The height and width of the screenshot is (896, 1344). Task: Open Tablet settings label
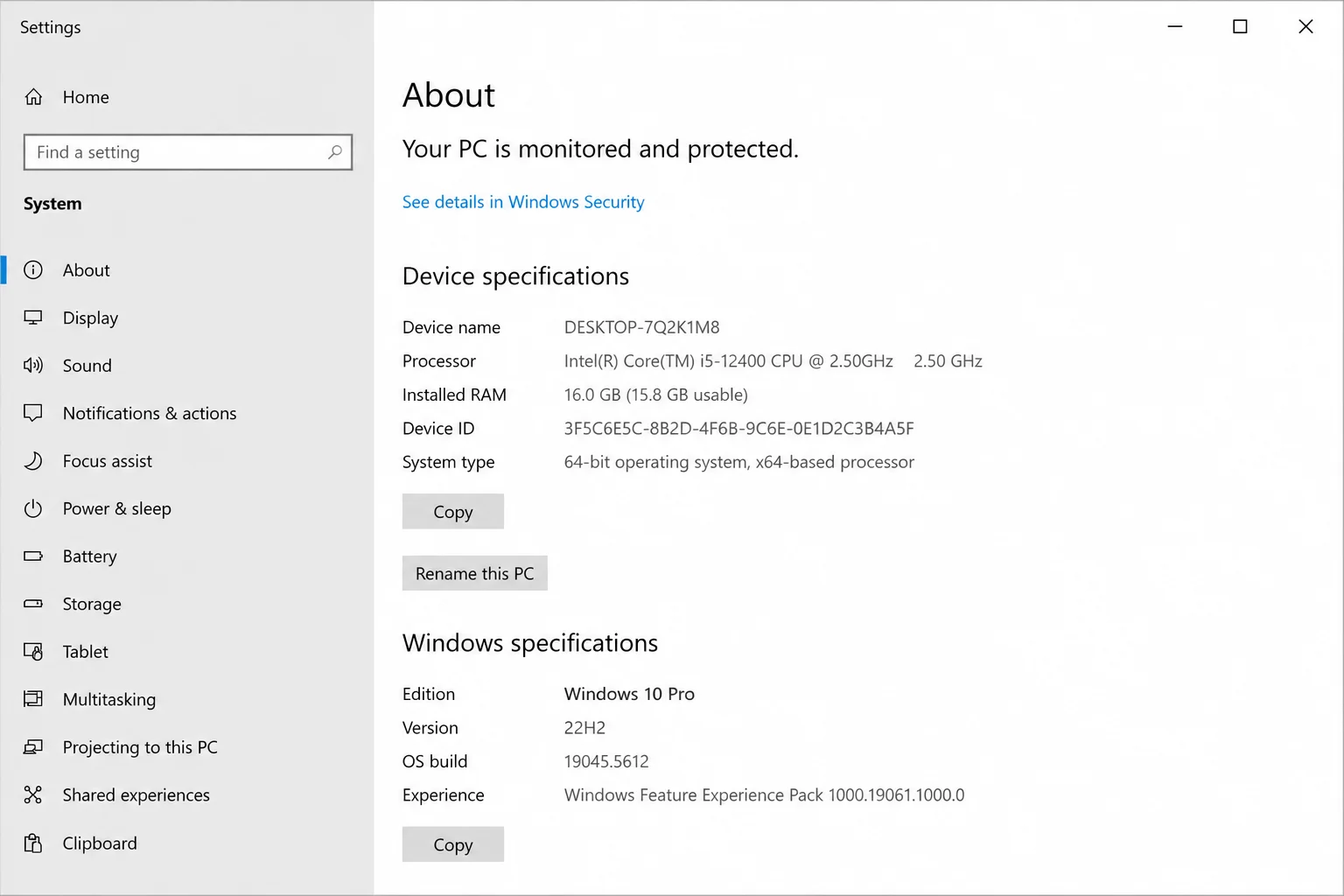click(x=86, y=652)
